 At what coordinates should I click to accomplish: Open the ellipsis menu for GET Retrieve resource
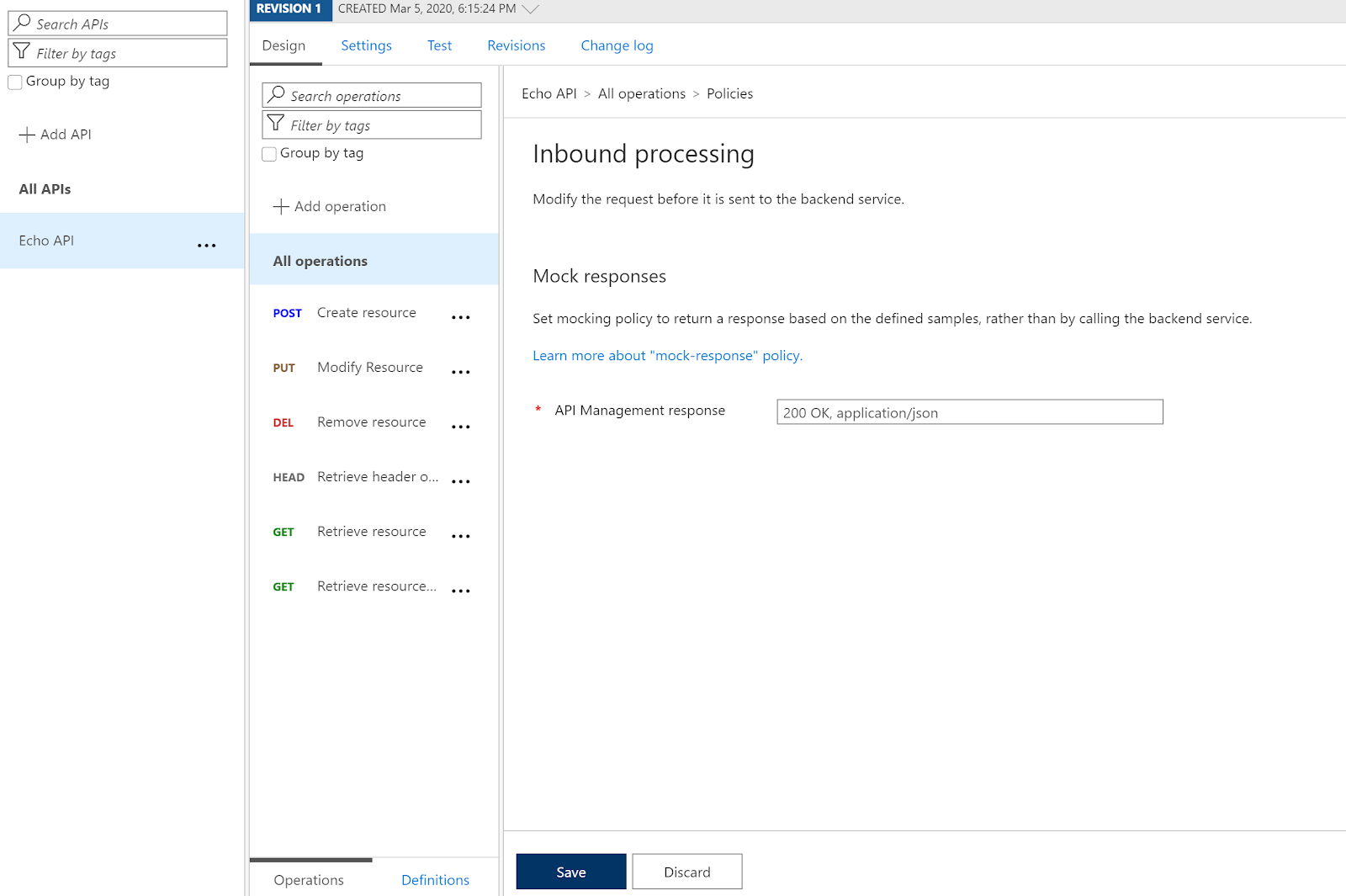tap(460, 537)
